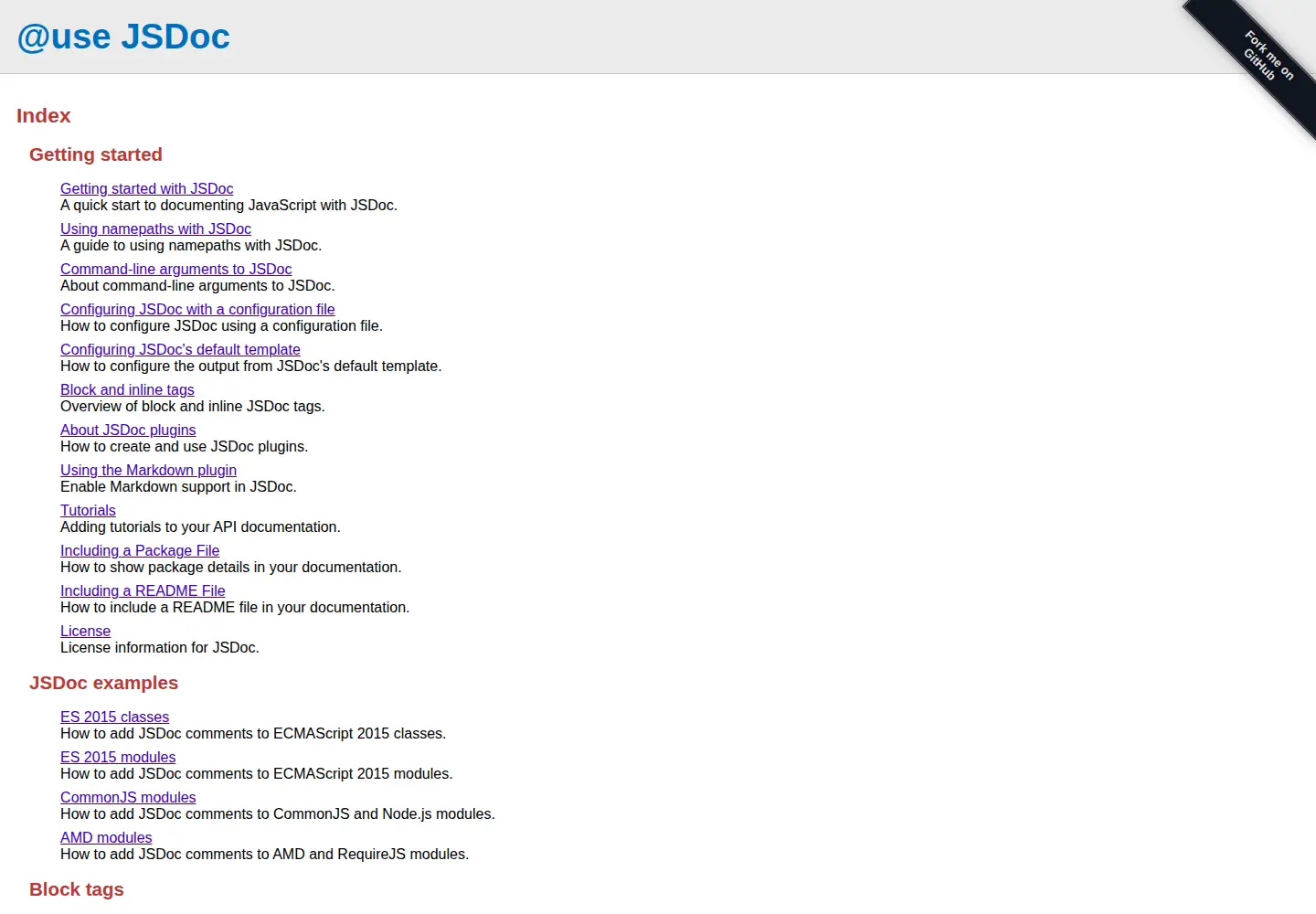Open About JSDoc plugins link
The width and height of the screenshot is (1316, 914).
point(128,430)
